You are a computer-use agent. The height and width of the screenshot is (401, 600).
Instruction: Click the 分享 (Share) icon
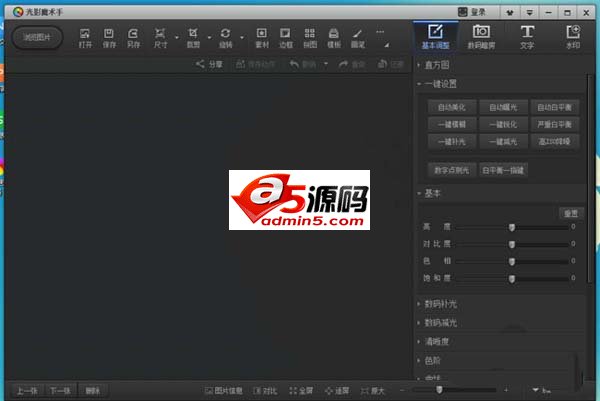209,64
